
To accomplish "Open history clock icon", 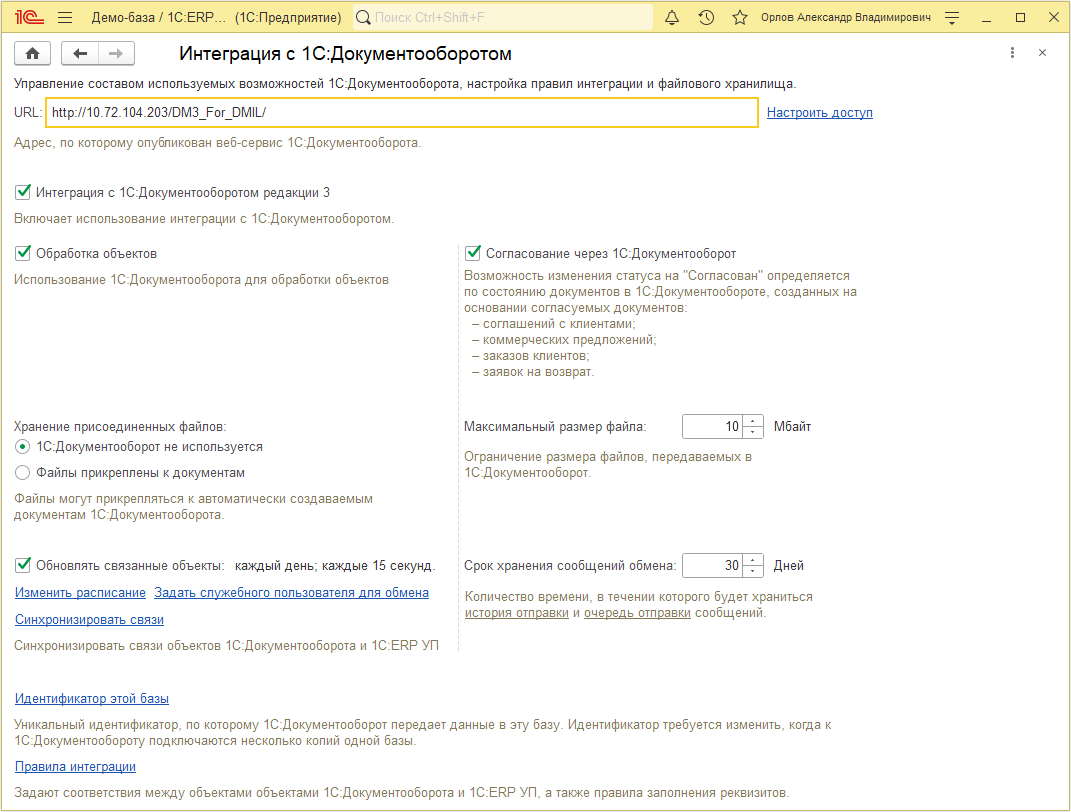I will pos(706,18).
